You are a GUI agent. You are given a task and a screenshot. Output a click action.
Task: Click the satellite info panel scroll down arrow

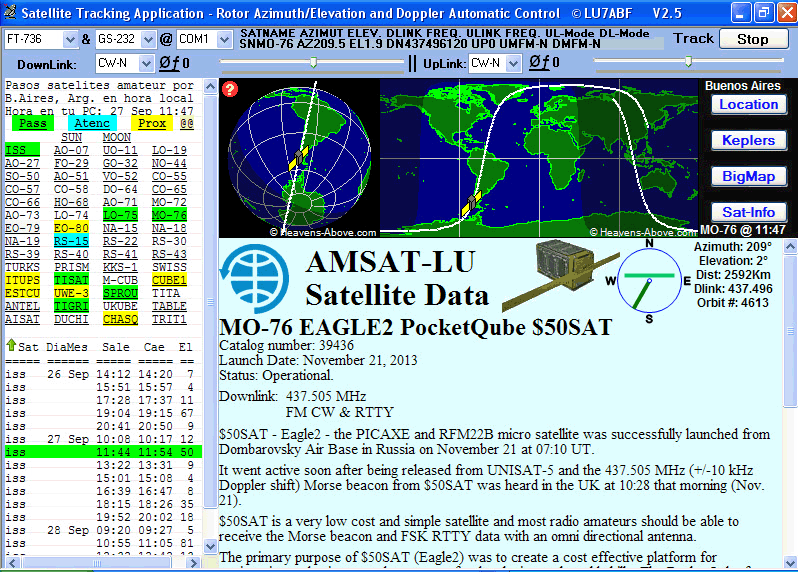(x=790, y=563)
